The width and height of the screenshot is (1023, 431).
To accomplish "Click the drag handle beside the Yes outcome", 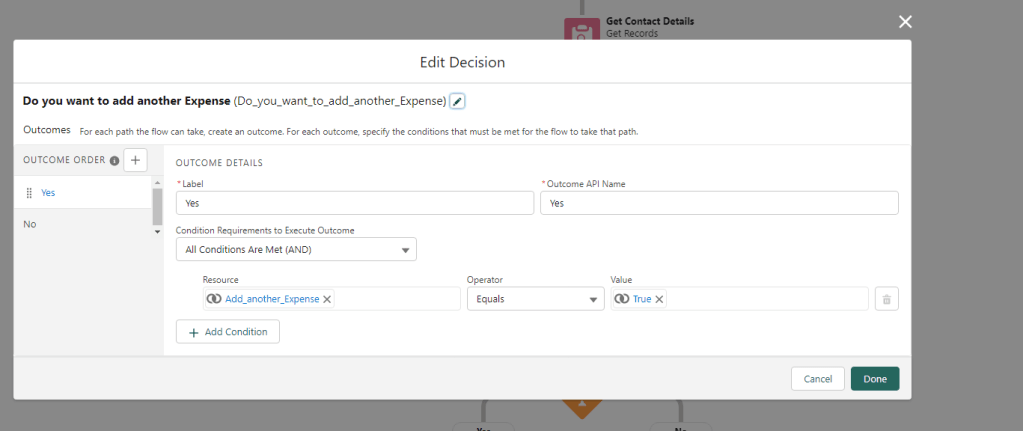I will click(29, 193).
